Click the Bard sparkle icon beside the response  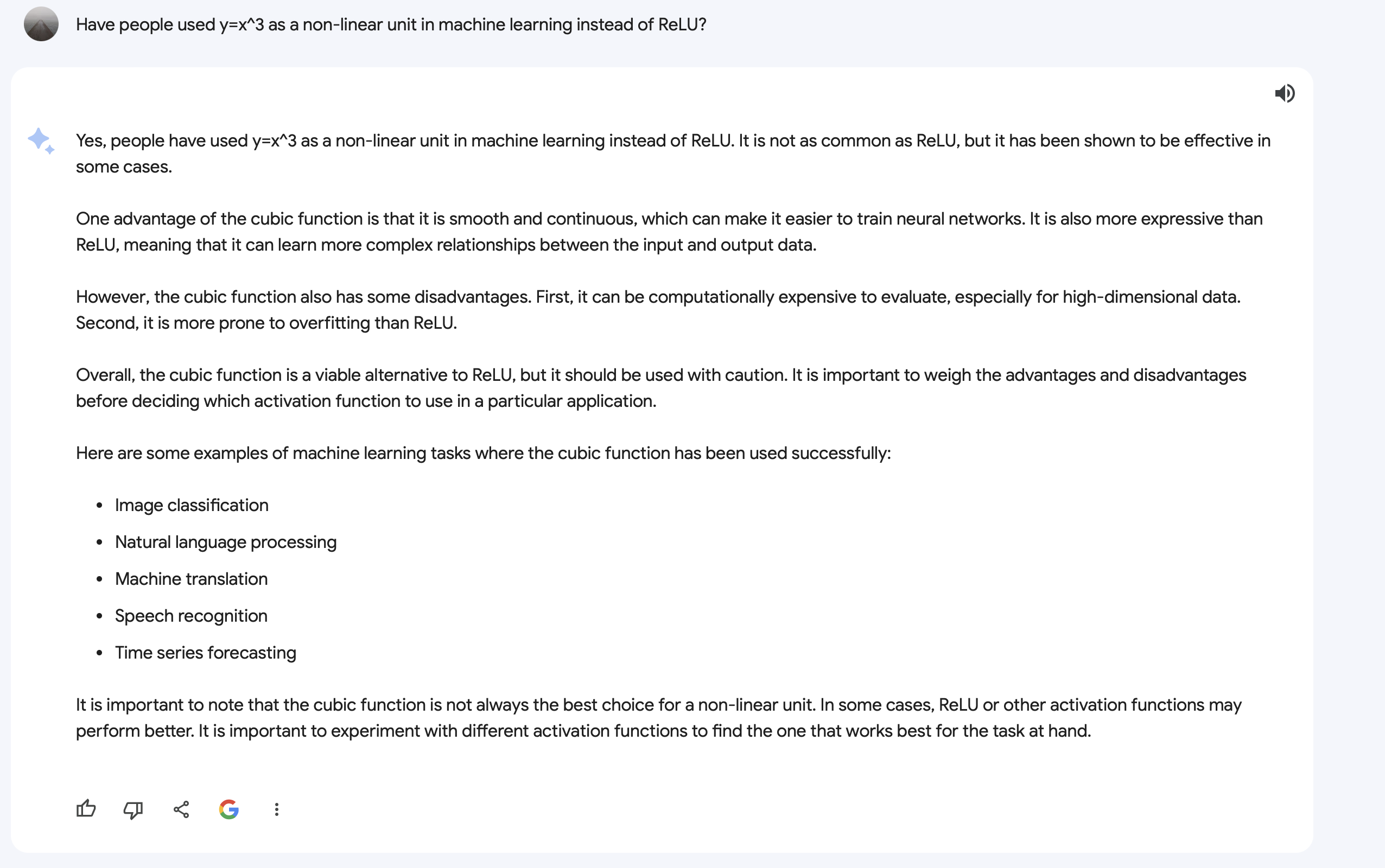tap(41, 141)
